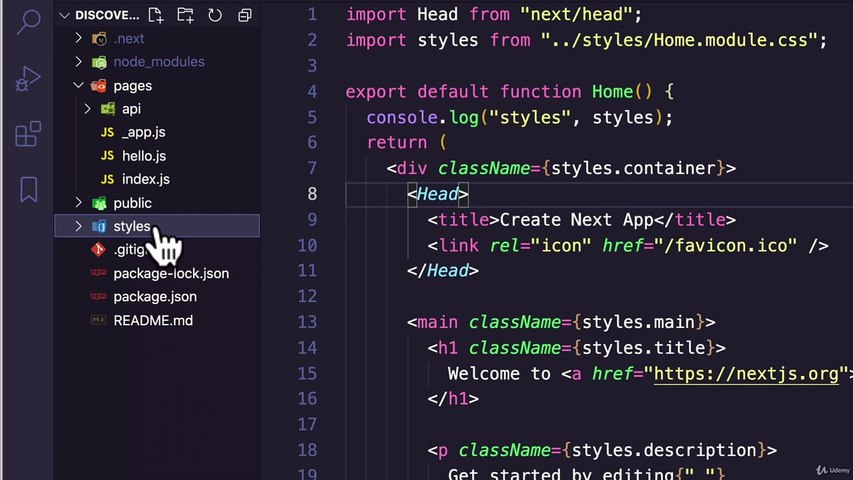Create a new folder in explorer
Image resolution: width=853 pixels, height=480 pixels.
(x=186, y=15)
